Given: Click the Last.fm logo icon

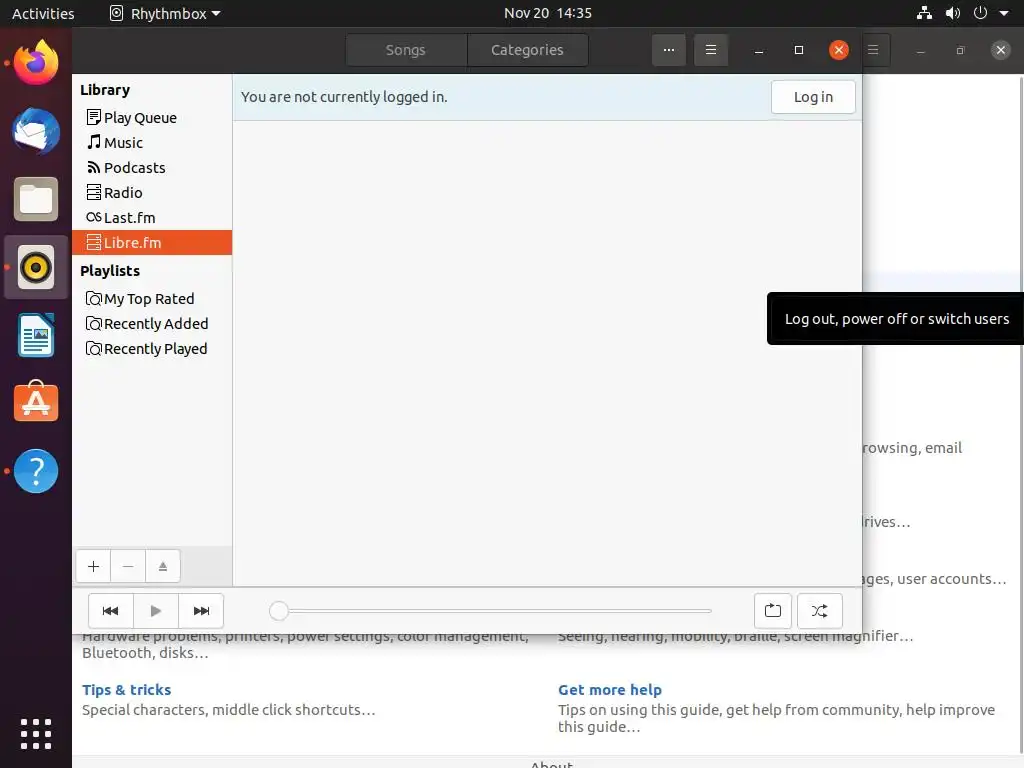Looking at the screenshot, I should click(x=94, y=217).
